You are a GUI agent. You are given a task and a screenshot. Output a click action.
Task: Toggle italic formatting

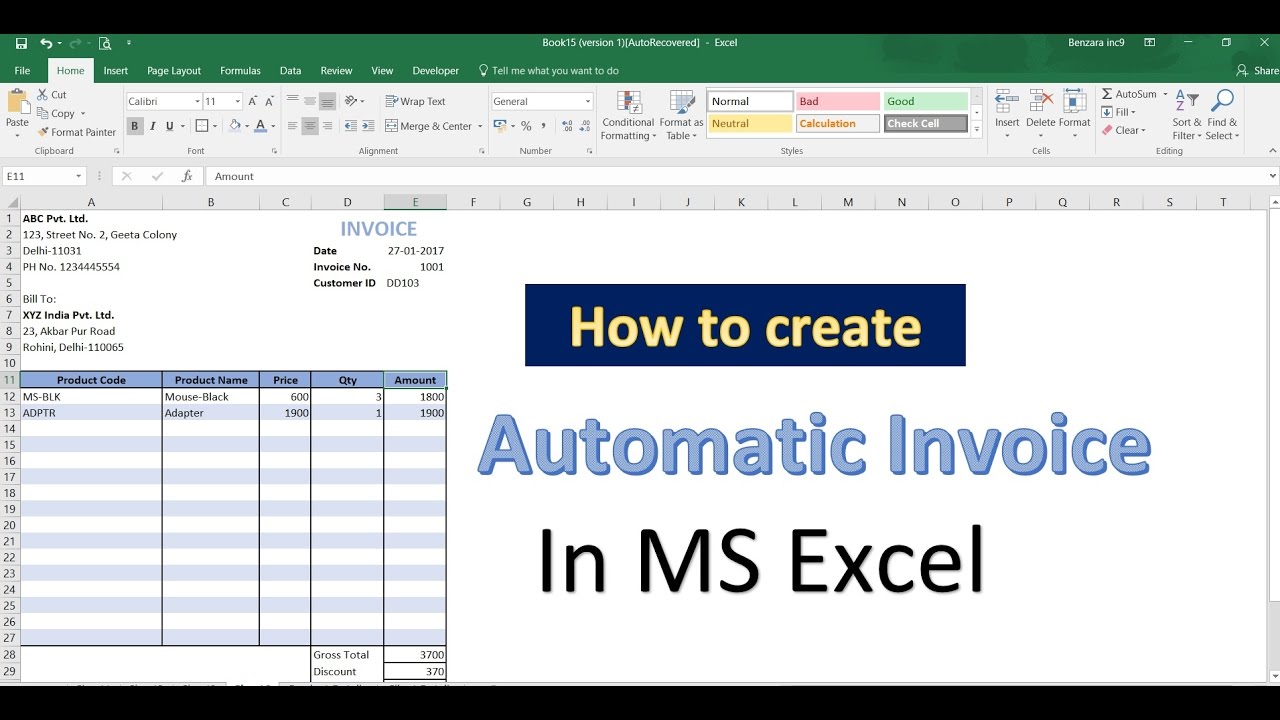point(151,126)
